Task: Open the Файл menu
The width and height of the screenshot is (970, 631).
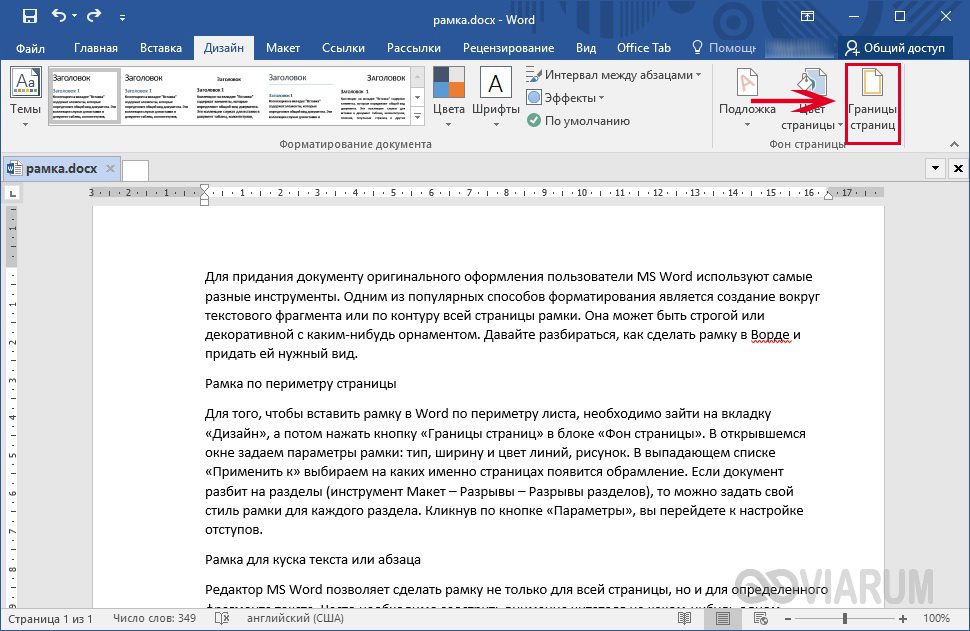Action: [x=30, y=48]
